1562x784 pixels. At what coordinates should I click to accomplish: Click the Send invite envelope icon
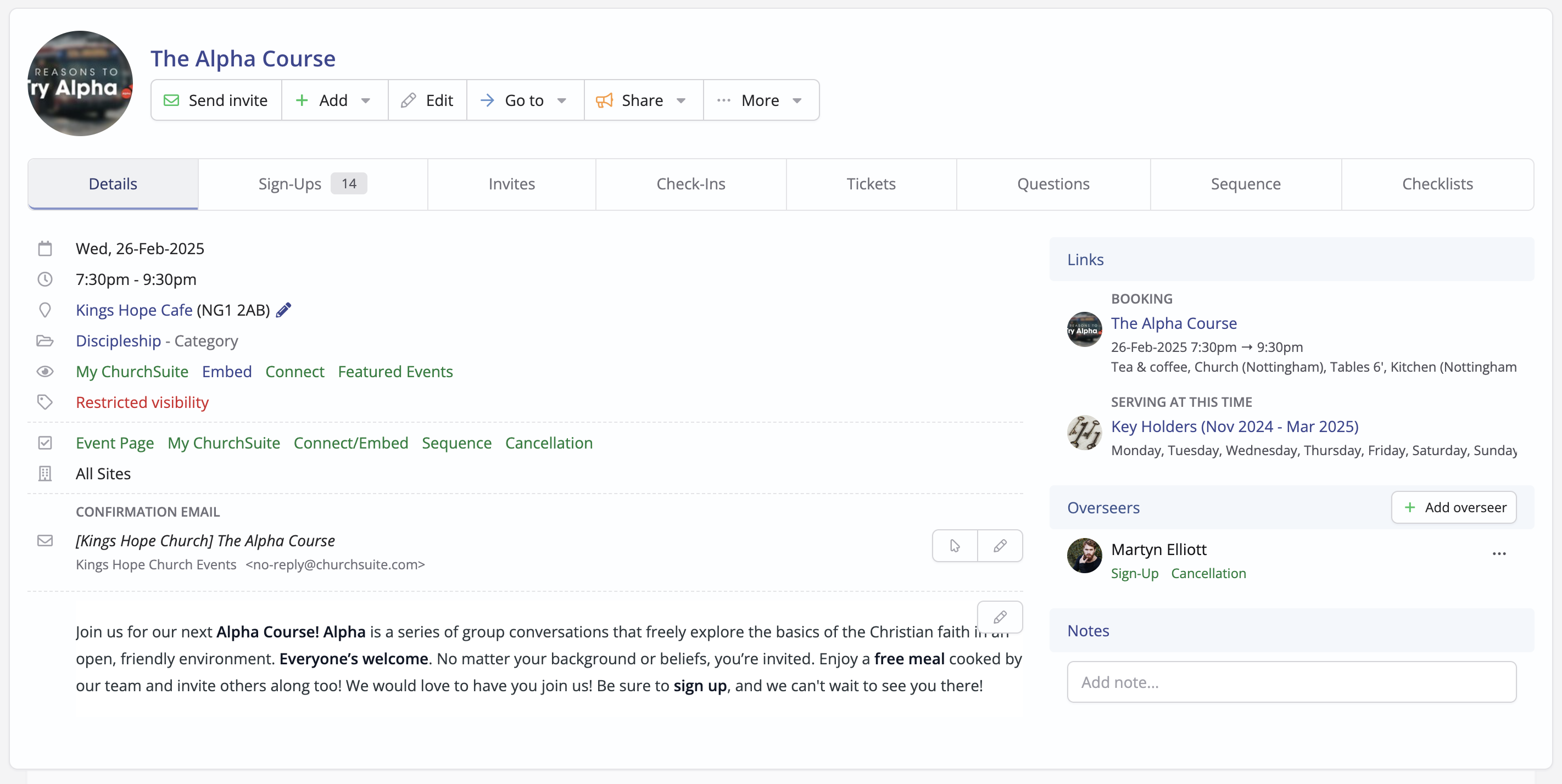(171, 100)
